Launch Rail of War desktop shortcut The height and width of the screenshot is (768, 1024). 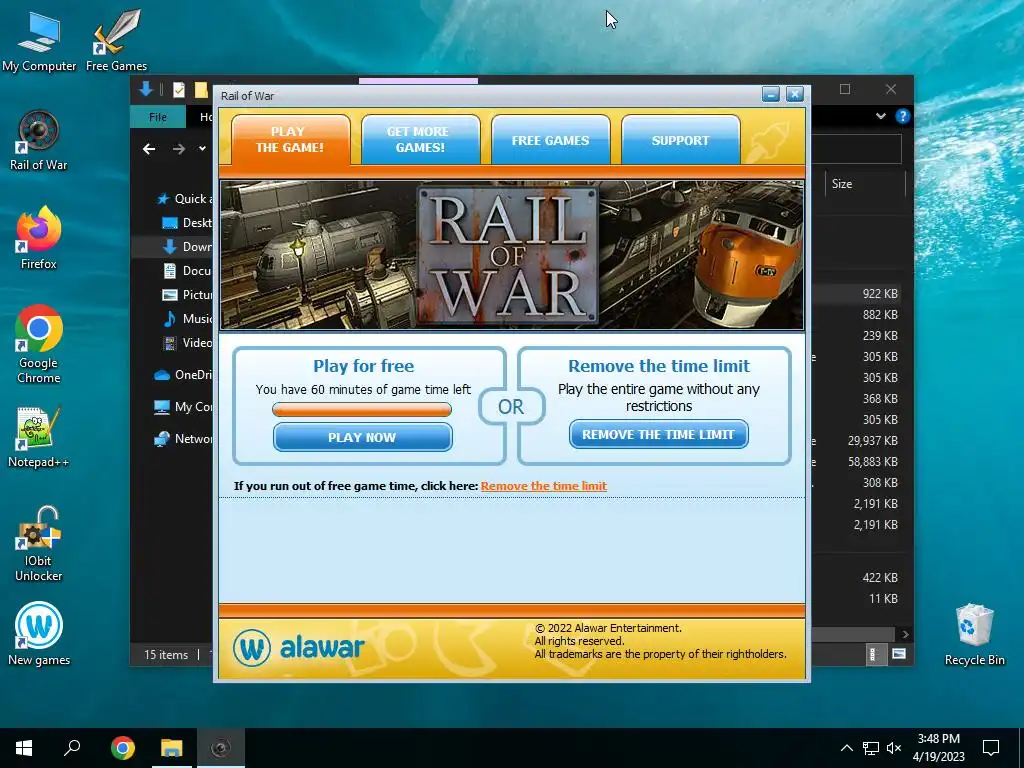(39, 140)
